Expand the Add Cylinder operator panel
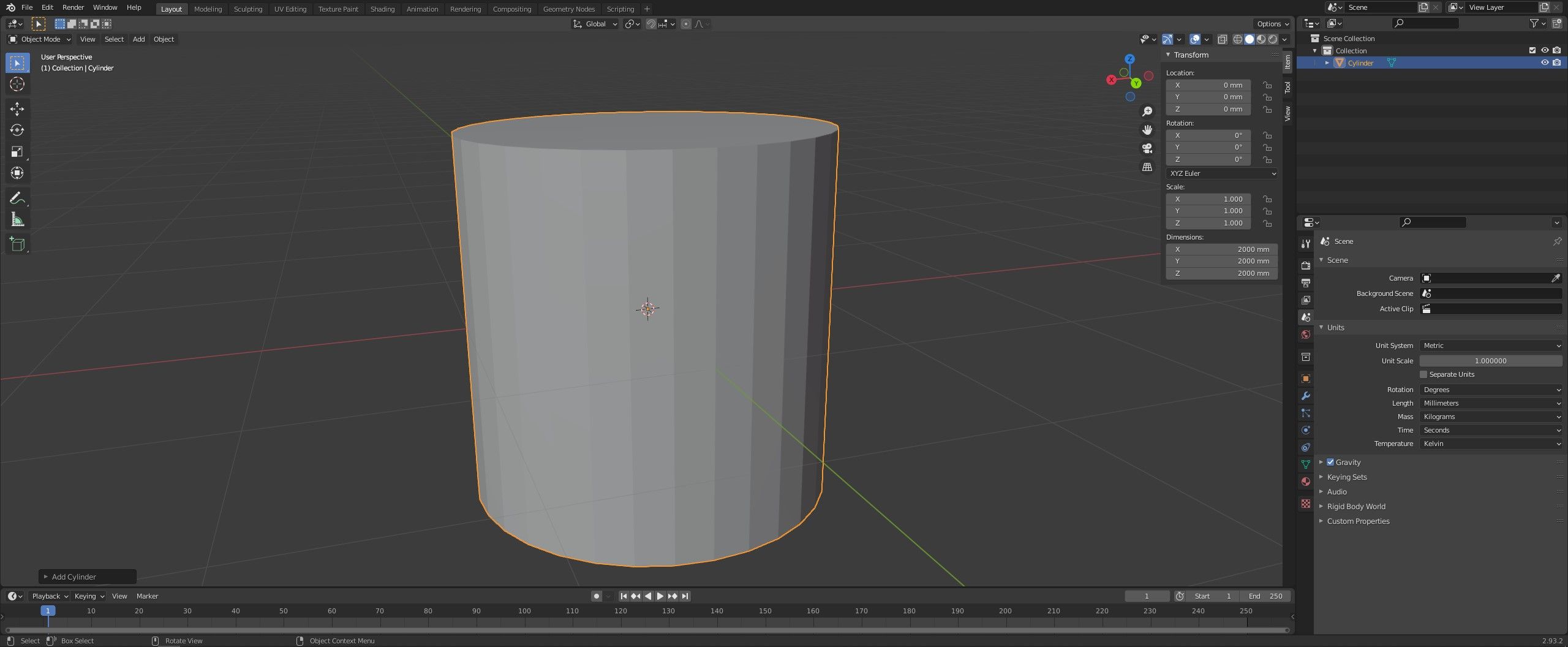Image resolution: width=1568 pixels, height=647 pixels. [87, 577]
